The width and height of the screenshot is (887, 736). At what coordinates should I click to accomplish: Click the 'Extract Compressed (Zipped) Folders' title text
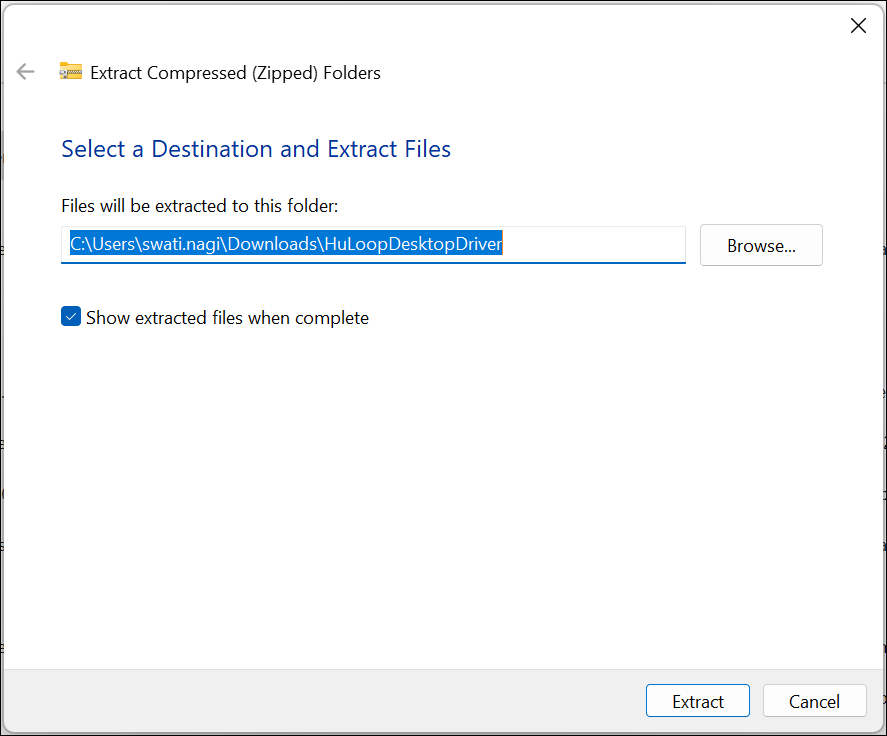pyautogui.click(x=235, y=72)
